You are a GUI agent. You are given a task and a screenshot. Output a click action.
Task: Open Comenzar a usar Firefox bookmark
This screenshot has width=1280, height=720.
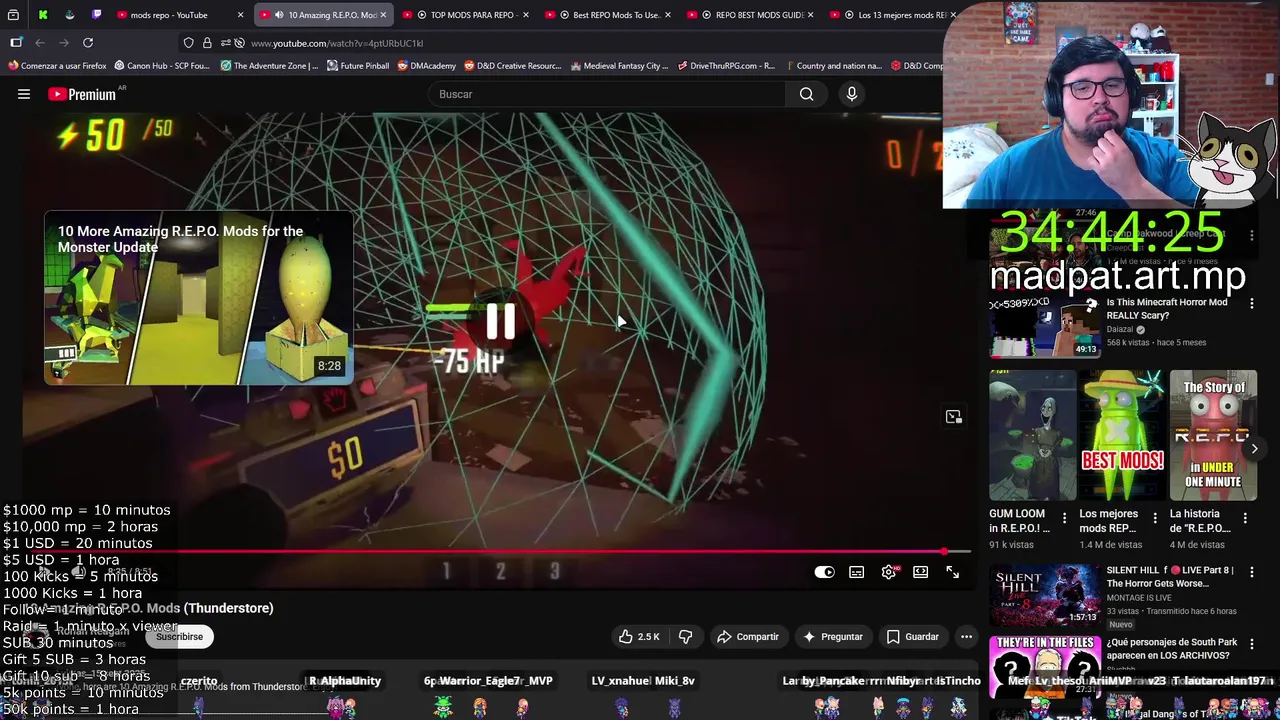[57, 66]
